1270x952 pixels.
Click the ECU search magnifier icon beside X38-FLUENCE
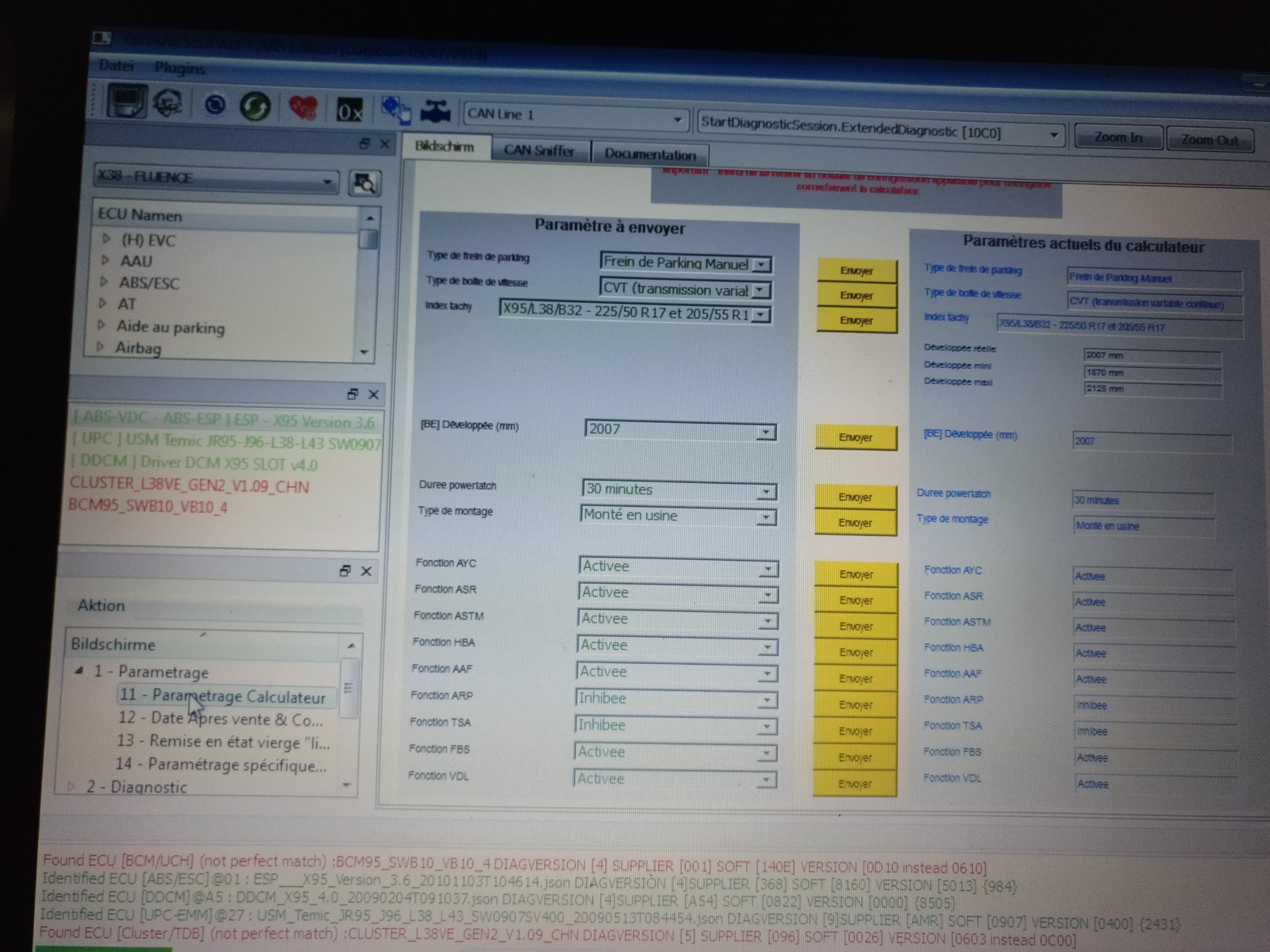(x=364, y=182)
